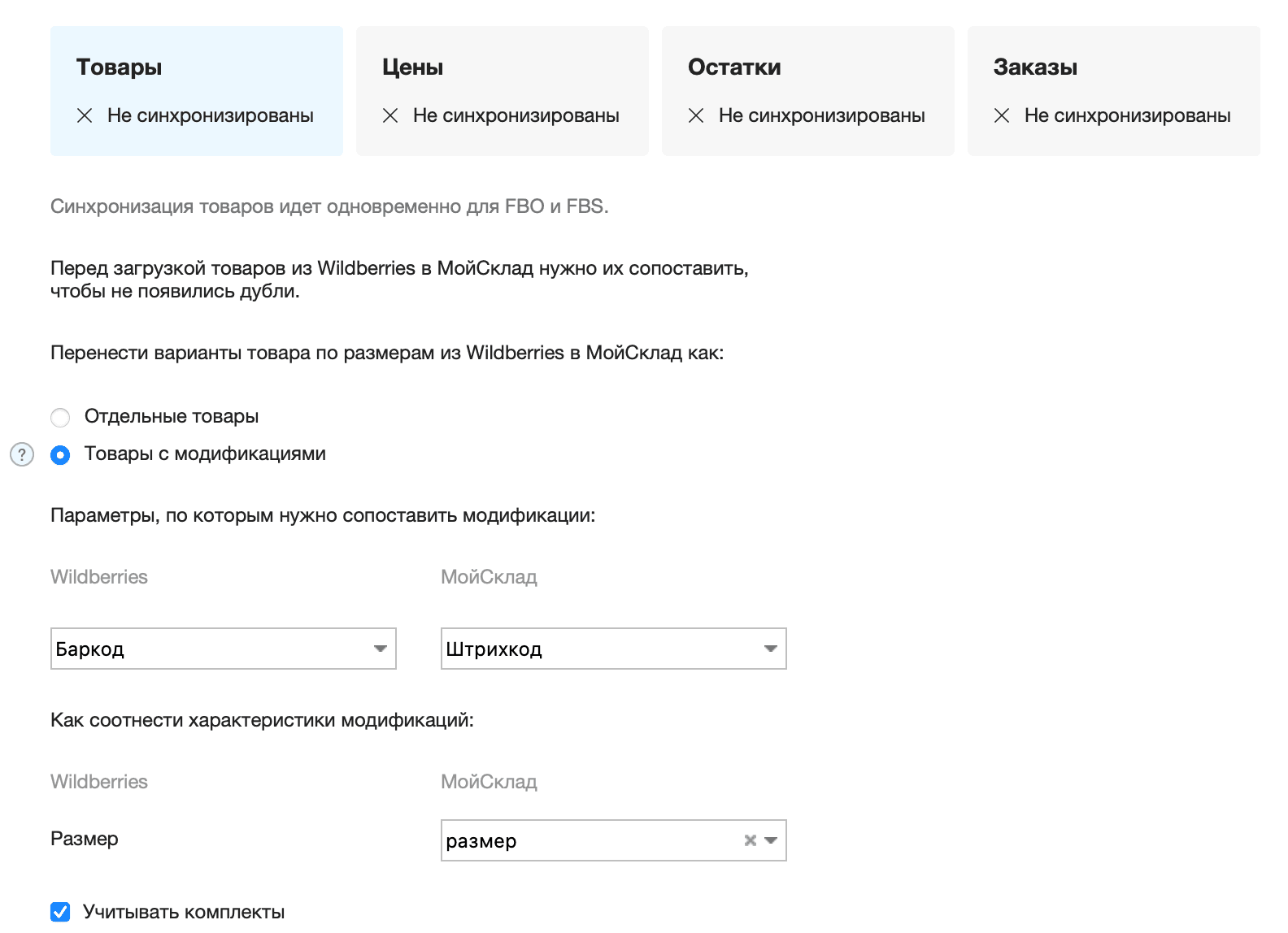Click the X status icon under Заказы

1002,115
